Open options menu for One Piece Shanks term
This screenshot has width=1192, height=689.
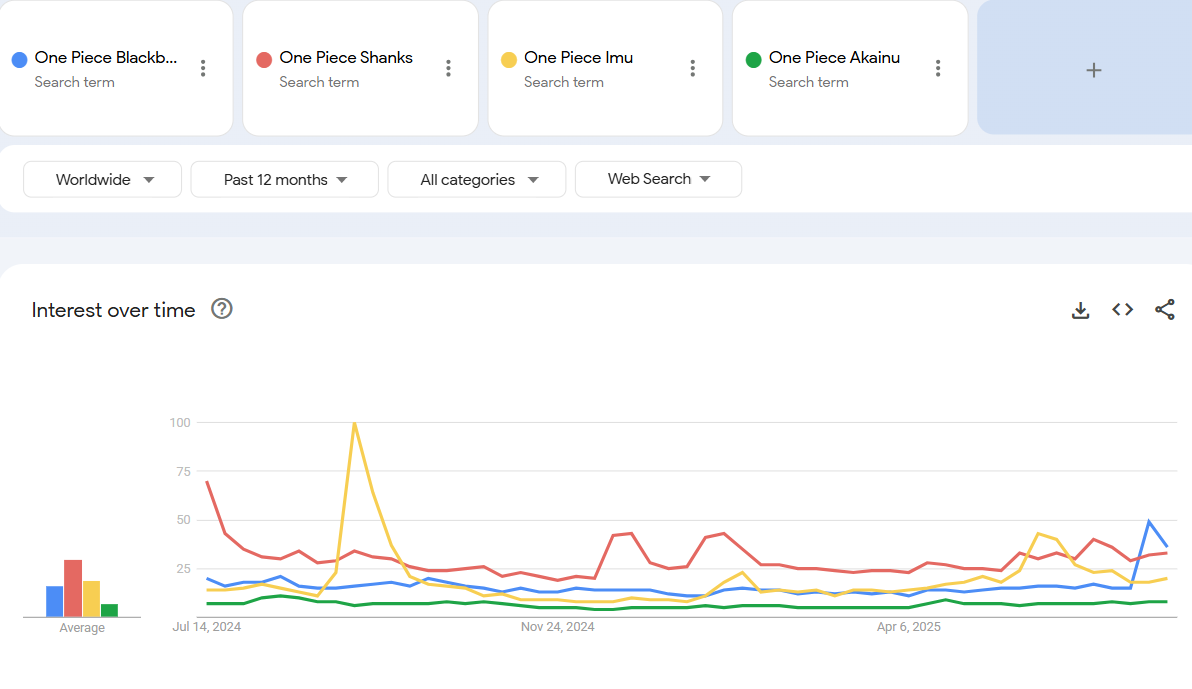tap(449, 68)
